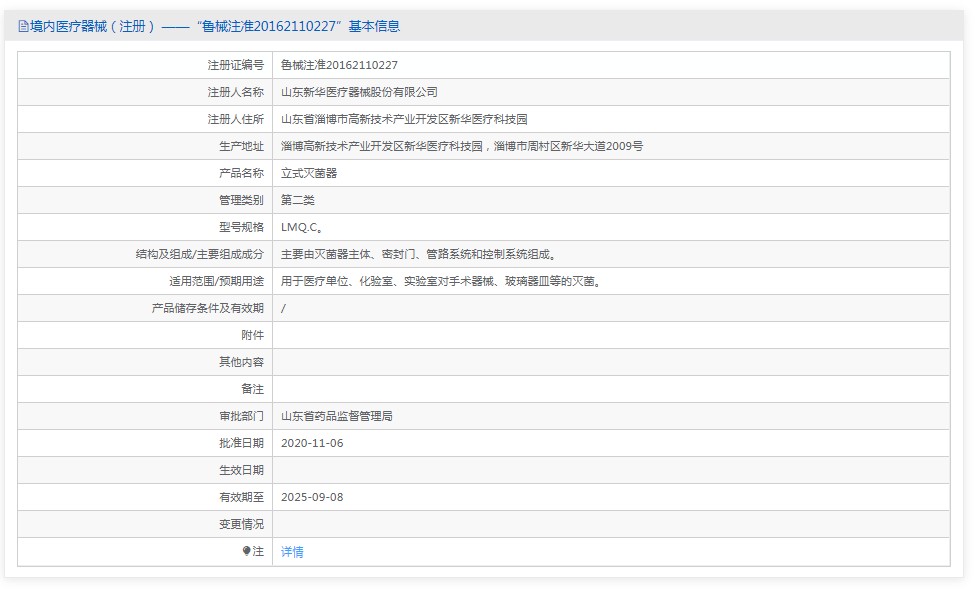Viewport: 975px width, 589px height.
Task: Select the slash value in 产品储存条件及有效期 row
Action: (x=284, y=308)
